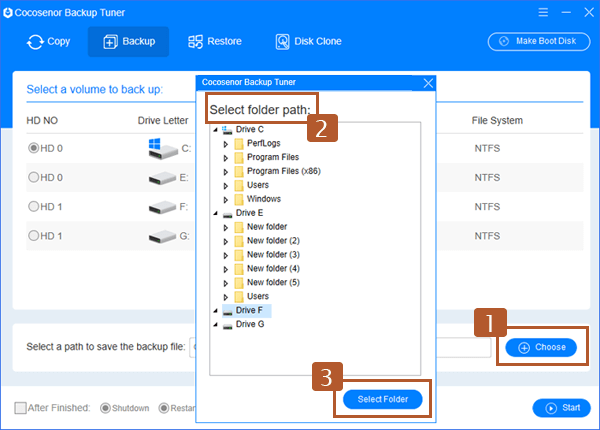Toggle the After Finished checkbox
The width and height of the screenshot is (600, 430).
coord(20,408)
